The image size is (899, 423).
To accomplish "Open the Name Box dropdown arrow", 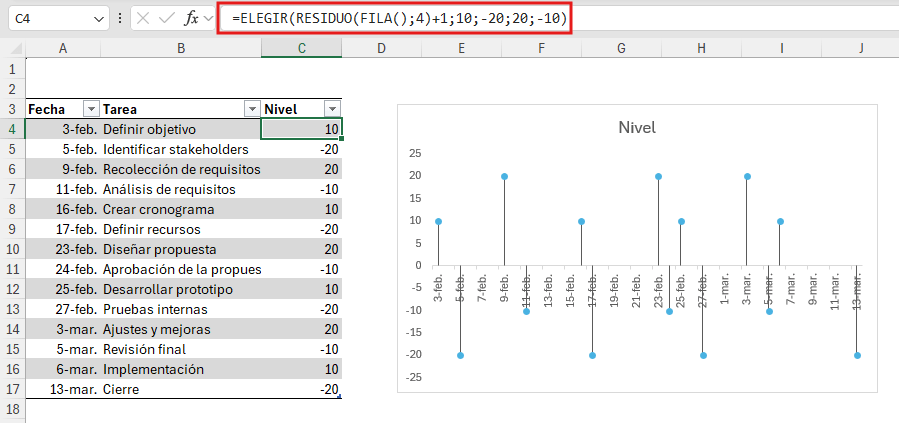I will point(97,19).
